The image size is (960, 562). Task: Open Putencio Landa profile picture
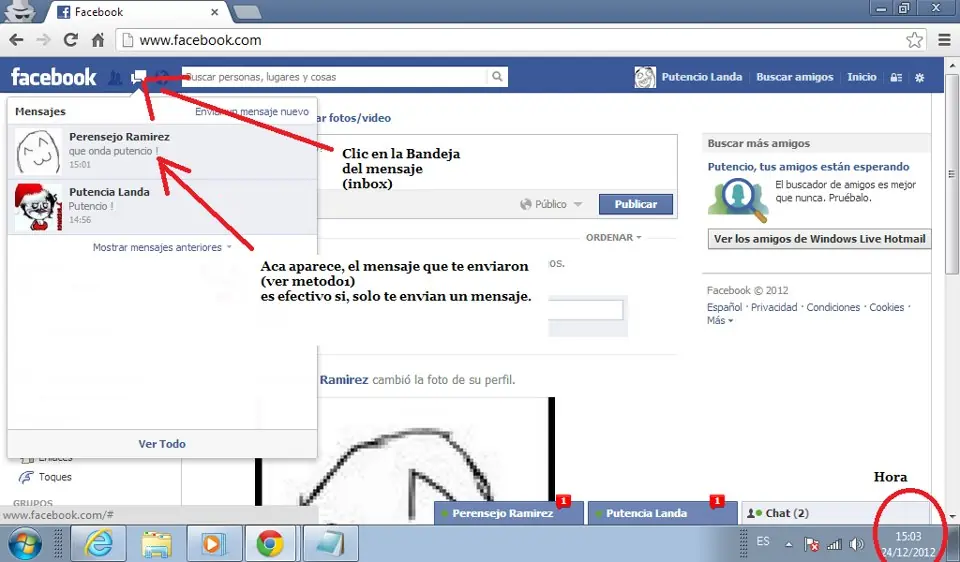click(645, 77)
